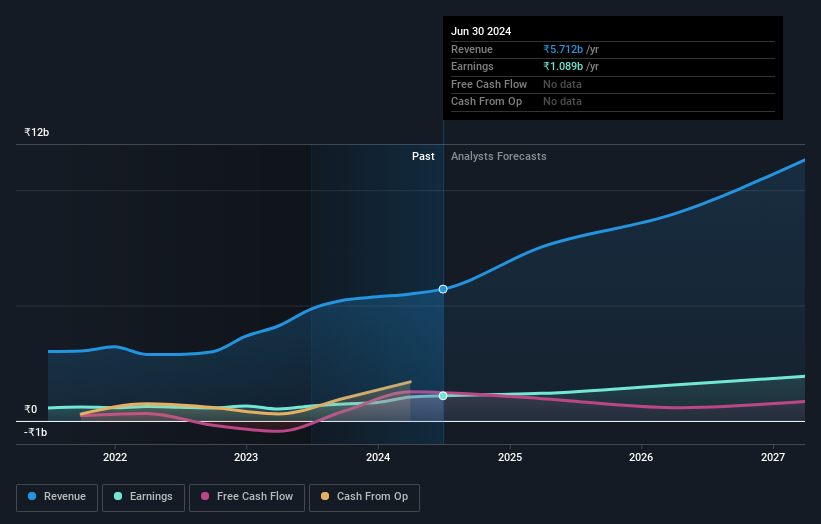This screenshot has width=821, height=524.
Task: Toggle the Revenue legend button
Action: coord(57,497)
